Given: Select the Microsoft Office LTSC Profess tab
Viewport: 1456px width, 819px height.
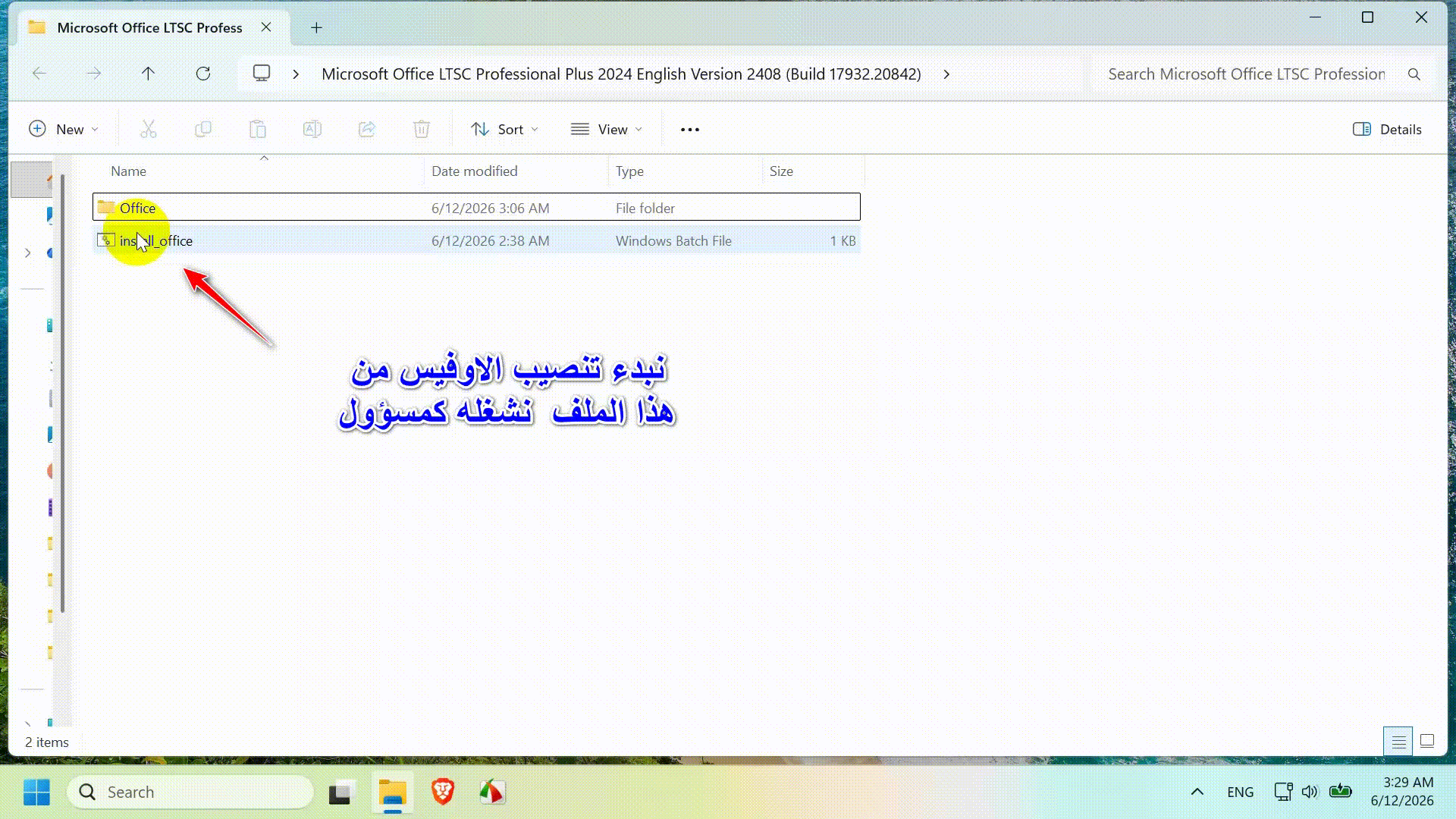Looking at the screenshot, I should click(150, 28).
